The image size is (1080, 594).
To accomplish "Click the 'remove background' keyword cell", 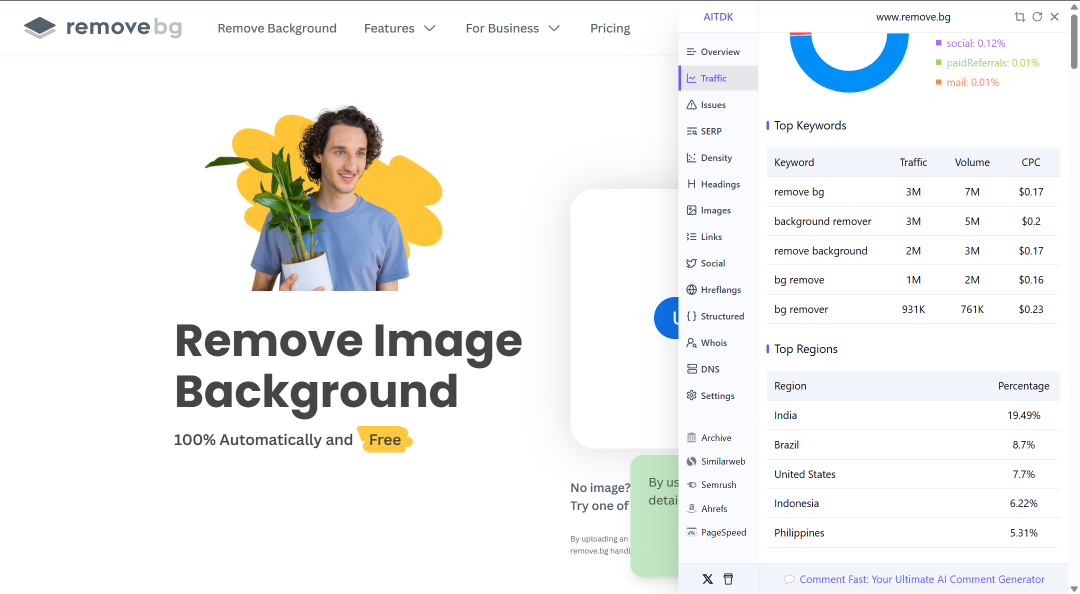I will pyautogui.click(x=820, y=251).
